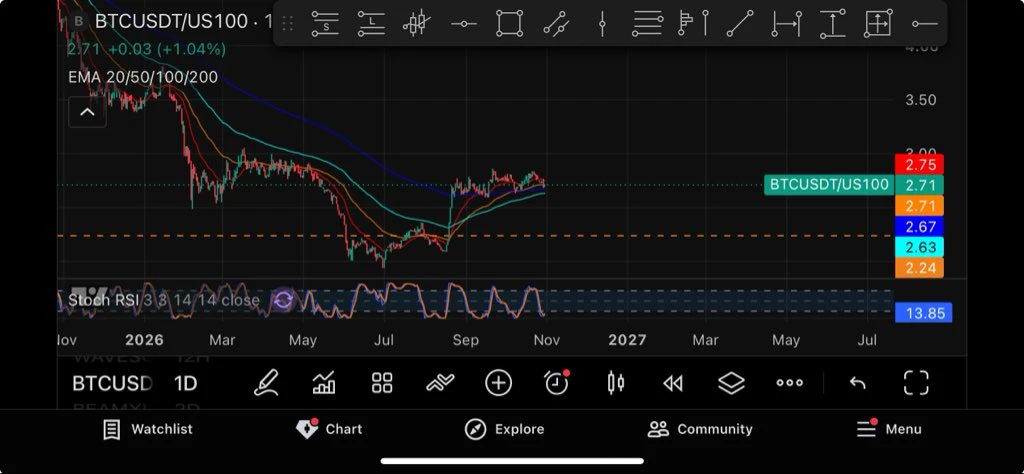
Task: Tap the BTCUSDT/US100 price axis label
Action: (x=829, y=185)
